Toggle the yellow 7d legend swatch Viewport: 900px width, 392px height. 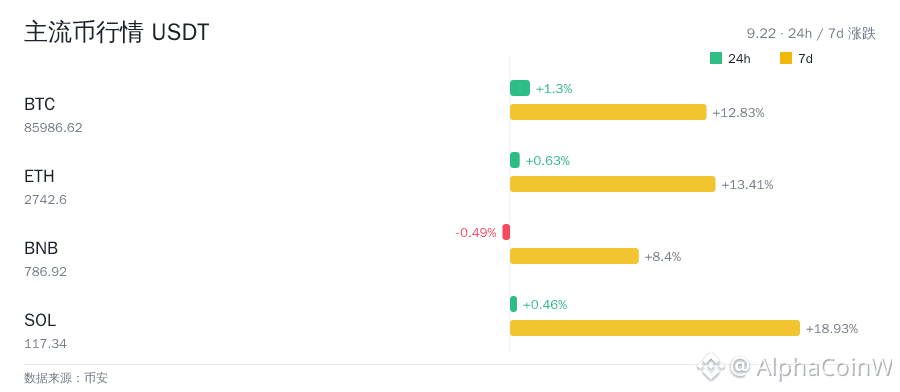[786, 58]
